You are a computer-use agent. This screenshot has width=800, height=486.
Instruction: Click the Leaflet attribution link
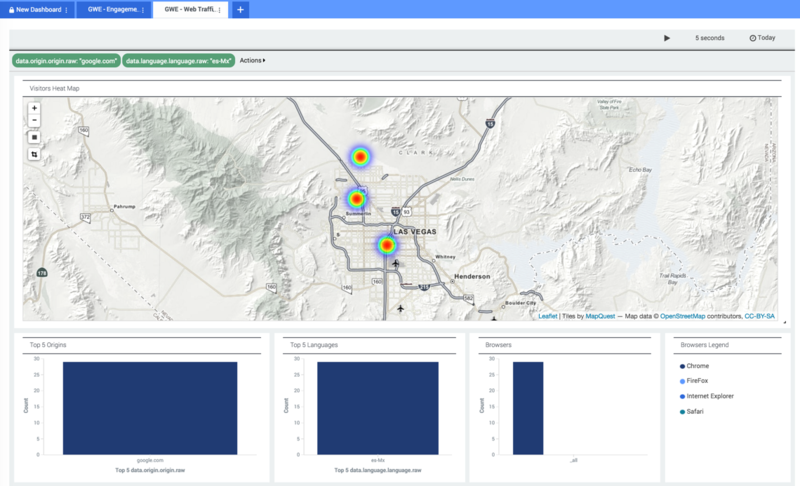pyautogui.click(x=547, y=316)
